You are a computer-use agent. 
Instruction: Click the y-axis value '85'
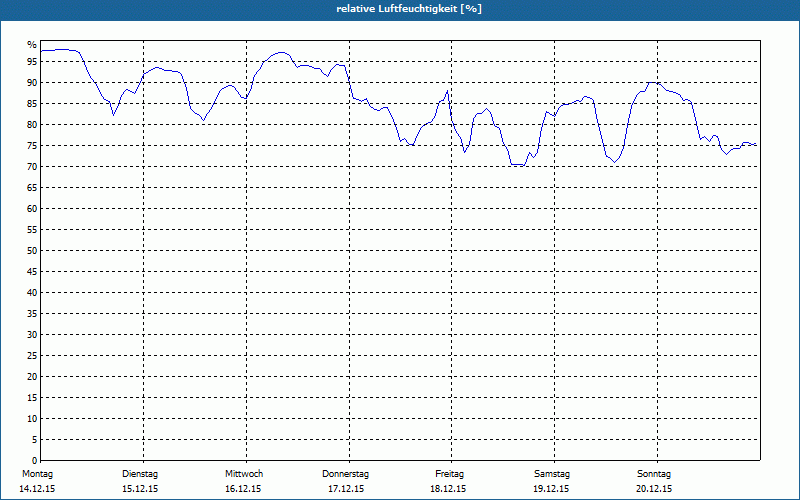click(32, 104)
